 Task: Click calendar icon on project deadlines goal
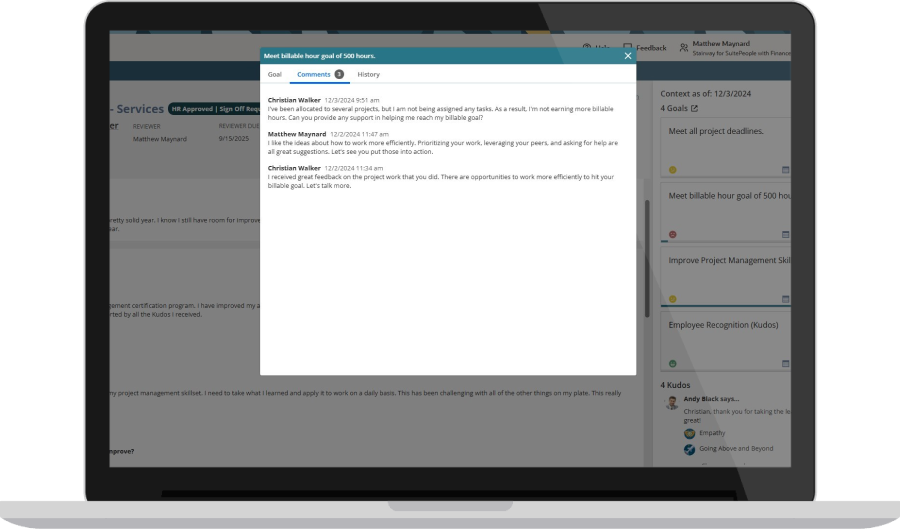point(785,170)
